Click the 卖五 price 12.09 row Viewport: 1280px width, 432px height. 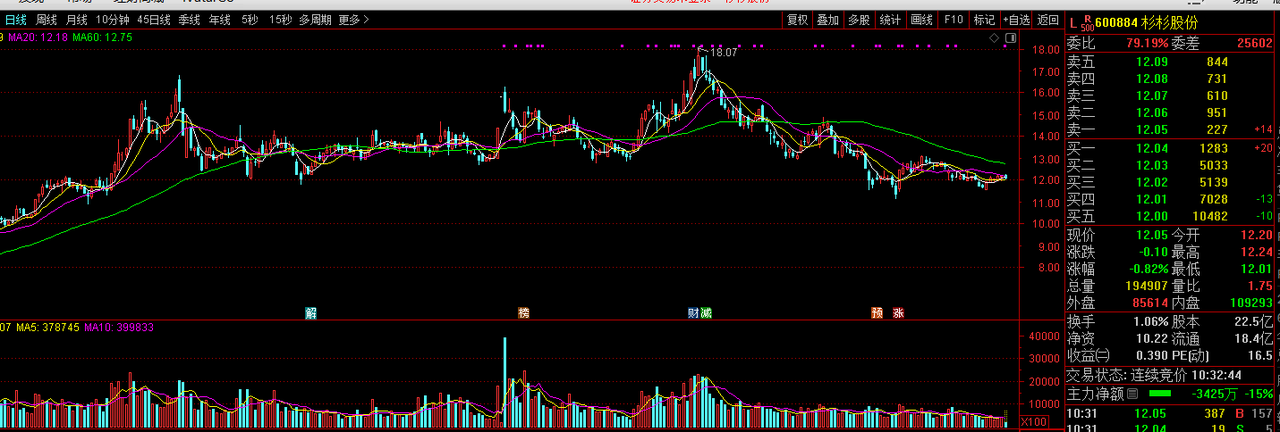[x=1172, y=62]
